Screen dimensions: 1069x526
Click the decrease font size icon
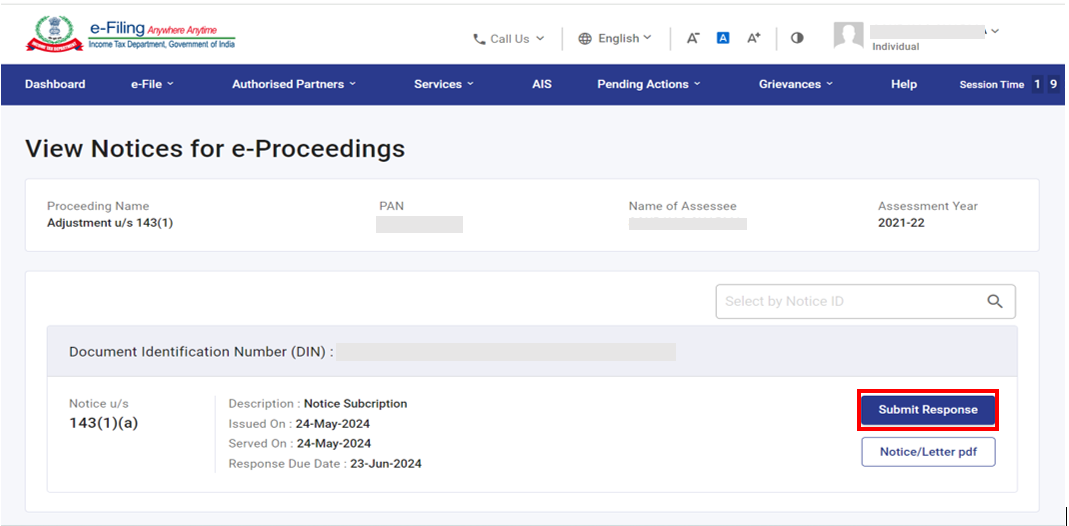693,38
